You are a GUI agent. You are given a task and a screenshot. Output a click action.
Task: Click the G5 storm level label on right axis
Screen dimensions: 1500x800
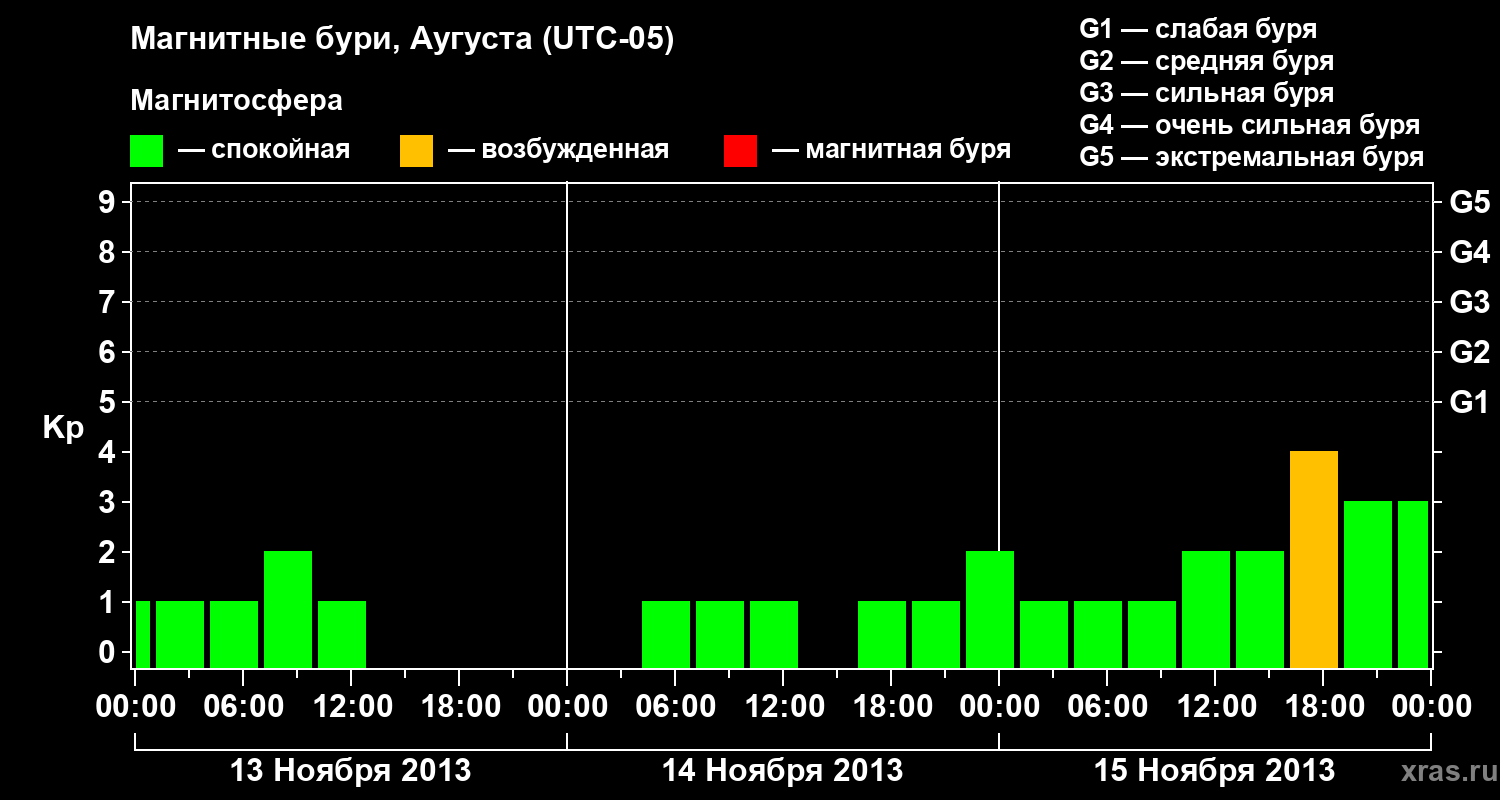(1469, 202)
